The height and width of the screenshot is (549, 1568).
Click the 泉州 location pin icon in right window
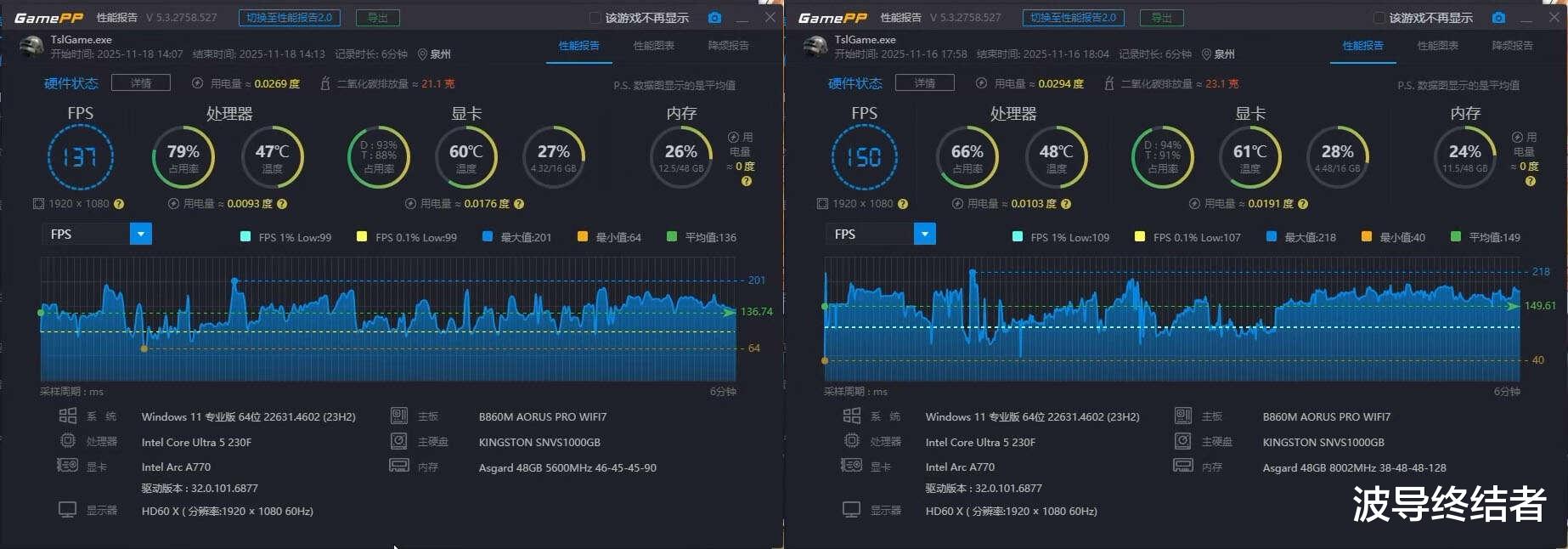1206,54
